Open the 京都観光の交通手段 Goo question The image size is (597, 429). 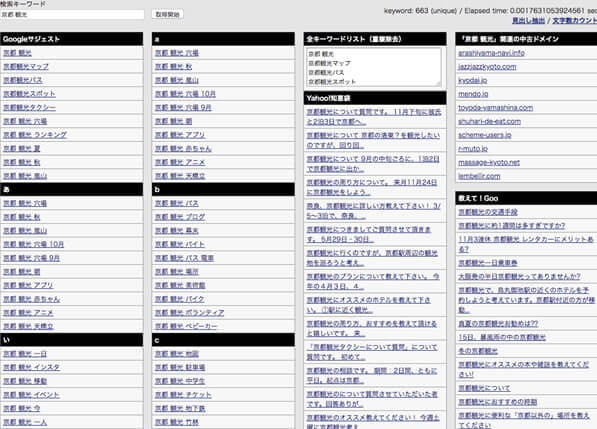pyautogui.click(x=488, y=212)
